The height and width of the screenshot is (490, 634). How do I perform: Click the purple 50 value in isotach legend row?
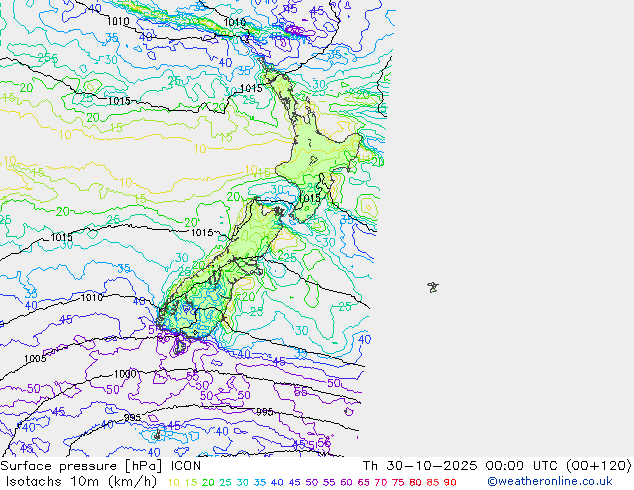tap(312, 482)
